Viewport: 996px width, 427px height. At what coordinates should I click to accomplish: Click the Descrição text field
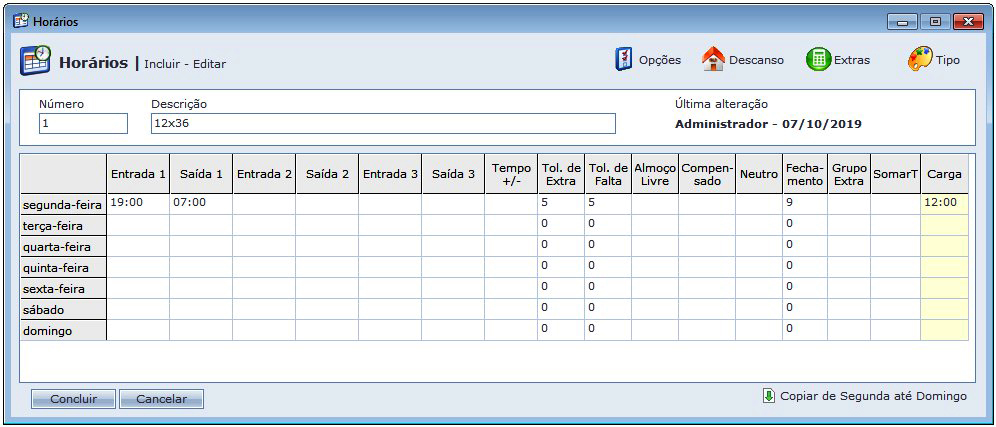tap(383, 123)
